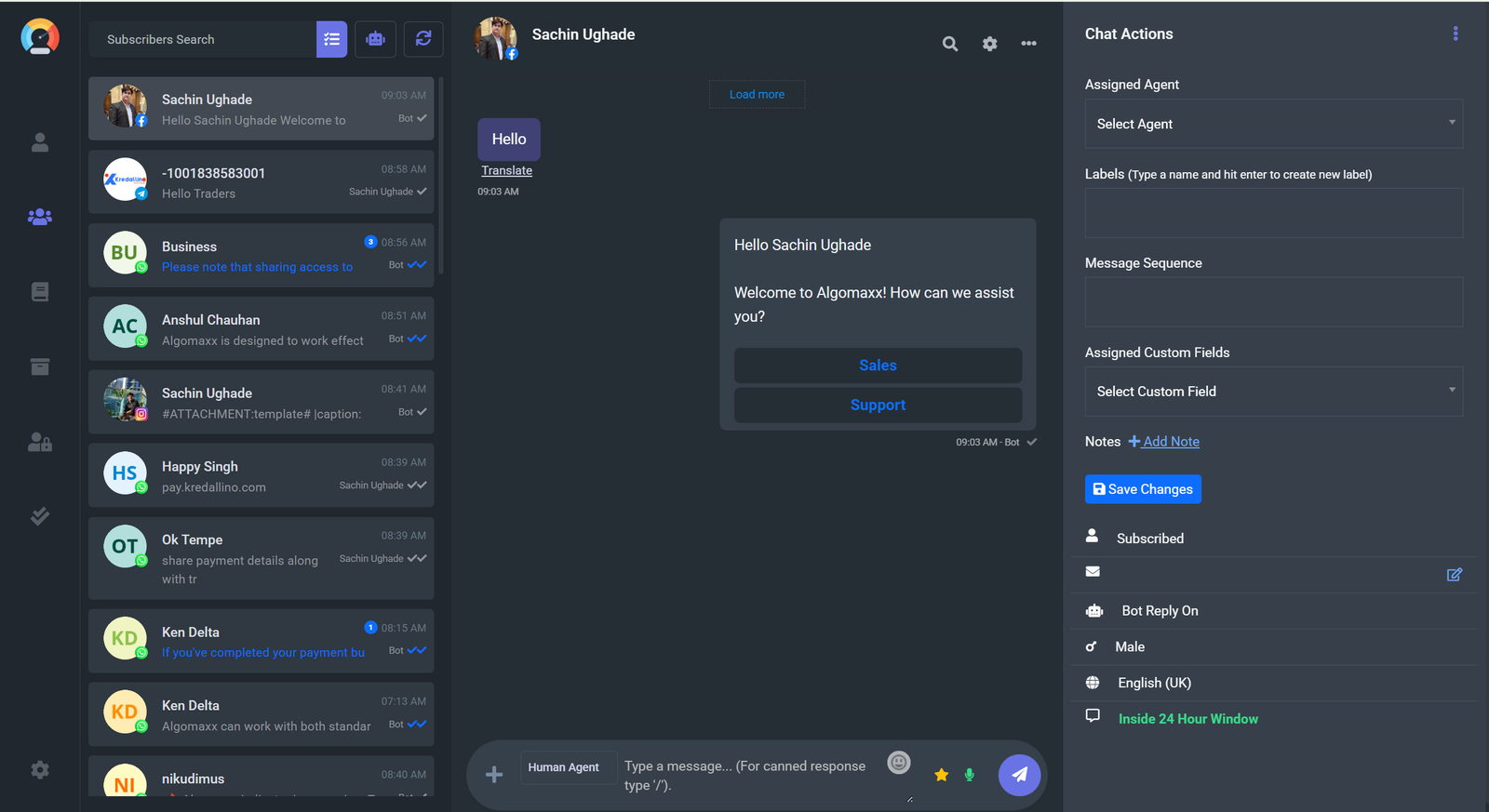
Task: Open chat settings gear icon
Action: 990,44
